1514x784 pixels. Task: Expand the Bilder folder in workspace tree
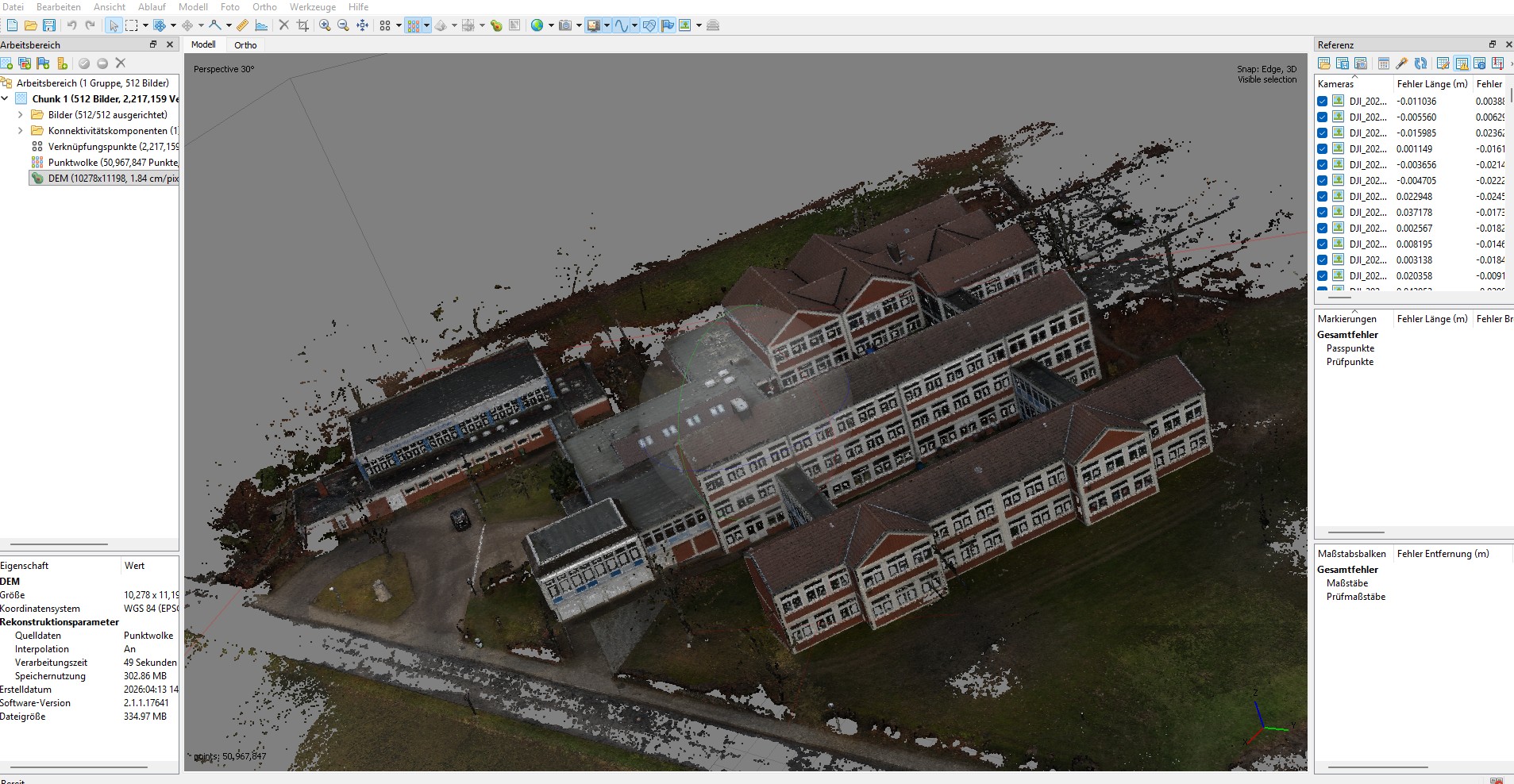21,115
